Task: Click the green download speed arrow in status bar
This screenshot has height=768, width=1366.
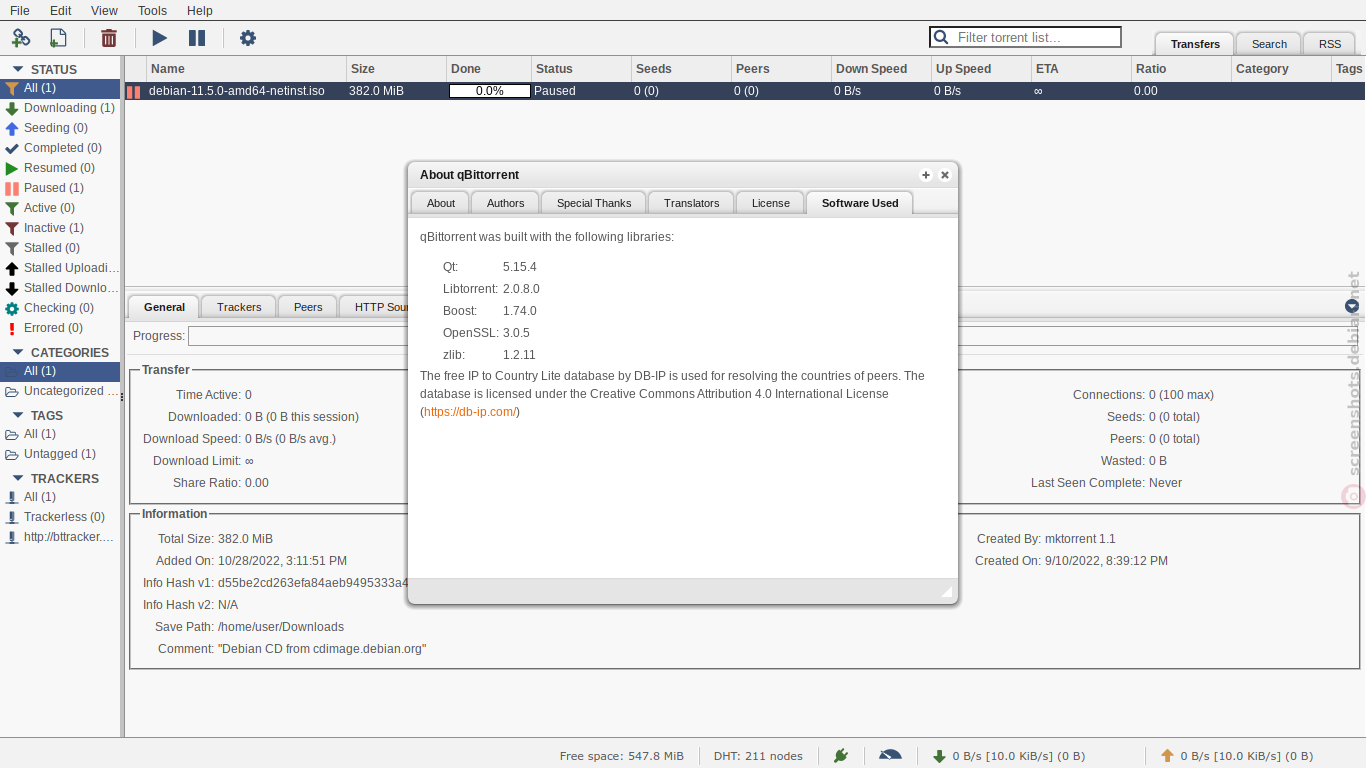Action: pos(939,756)
